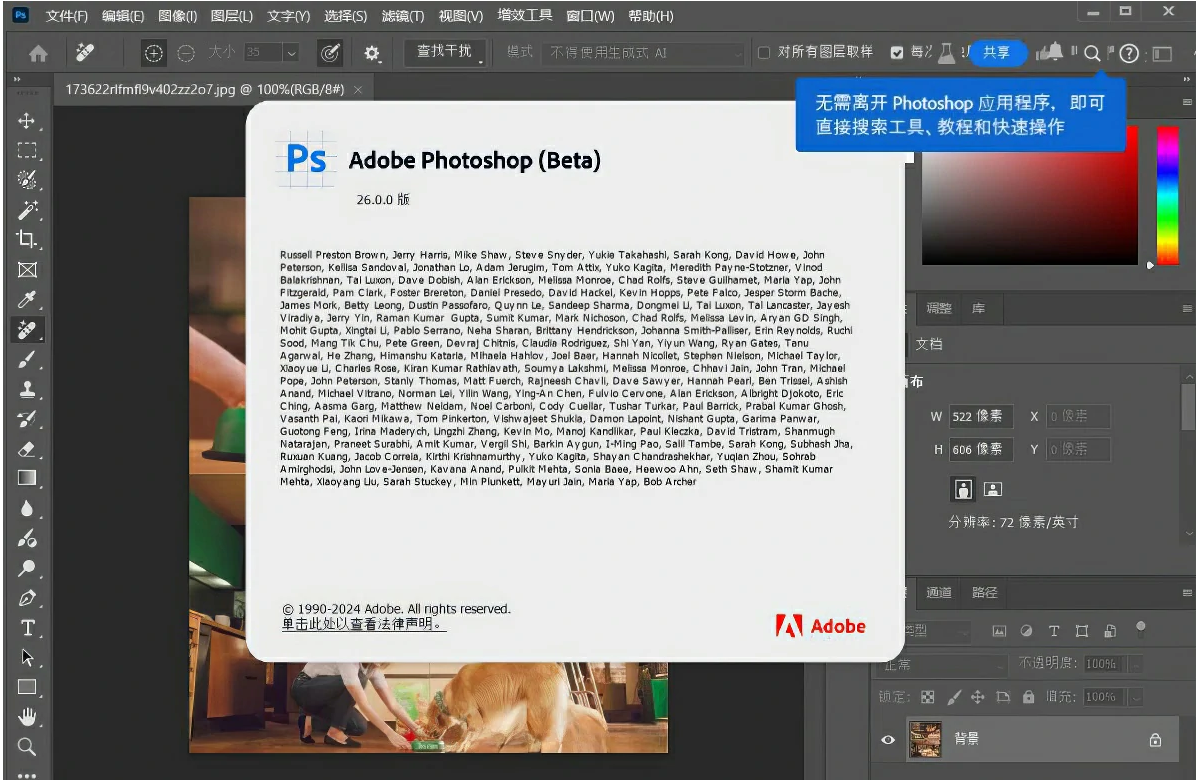This screenshot has width=1196, height=780.
Task: Select the Clone Stamp tool
Action: [x=27, y=389]
